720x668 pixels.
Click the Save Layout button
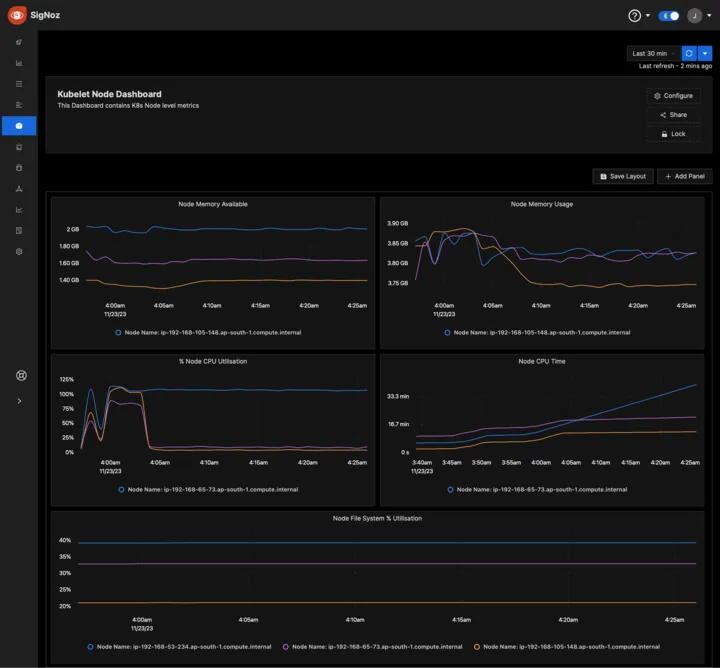coord(623,176)
